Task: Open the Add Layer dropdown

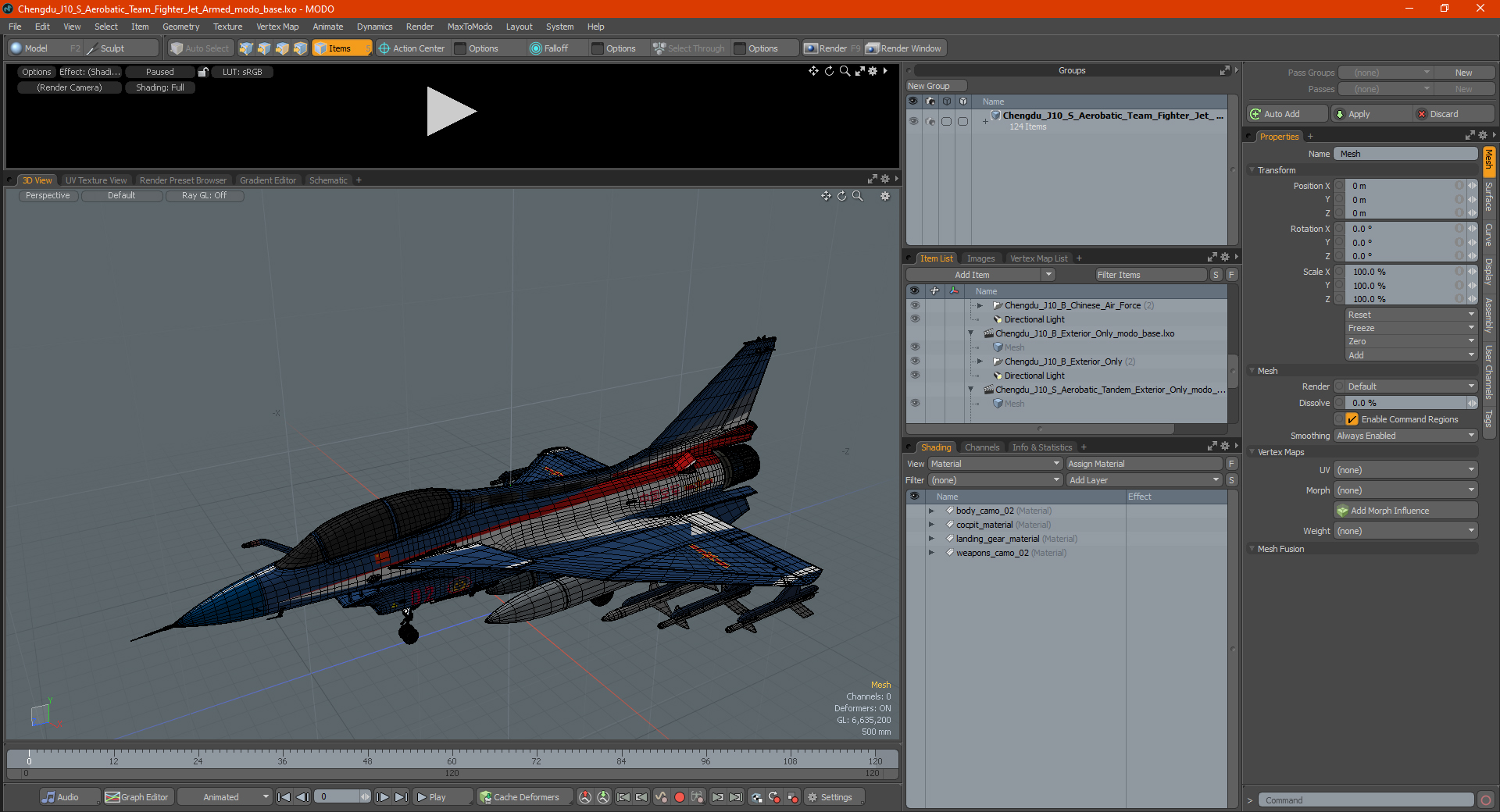Action: click(1144, 480)
